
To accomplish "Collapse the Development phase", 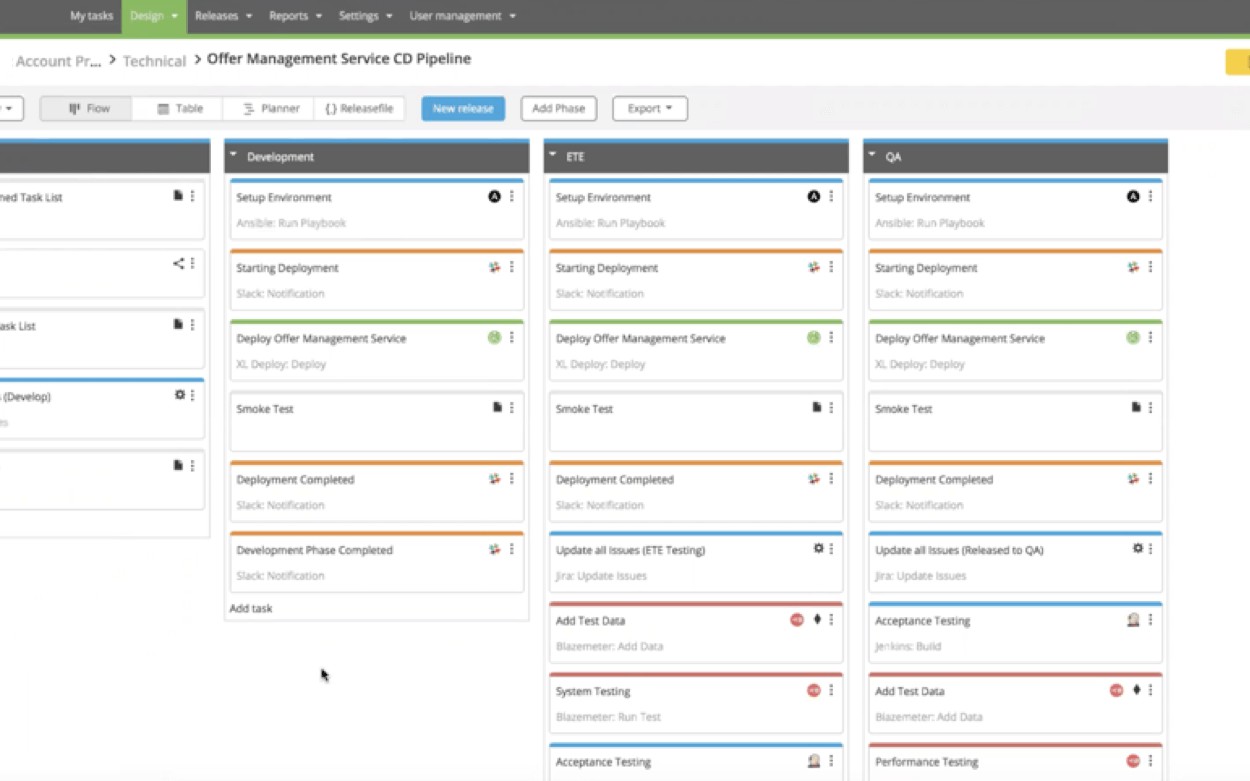I will coord(234,156).
